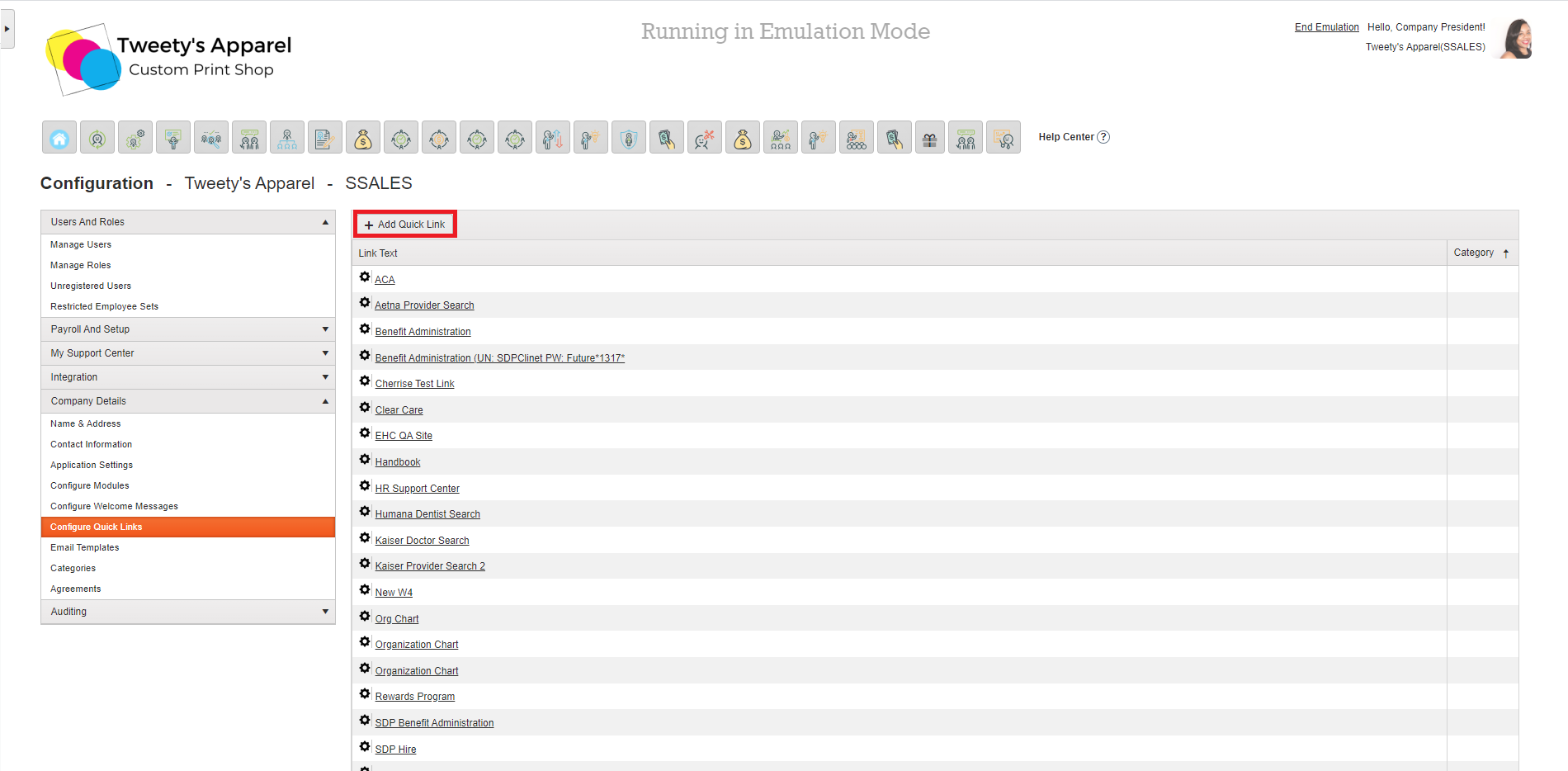The image size is (1568, 771).
Task: Click the Link Text column header
Action: pos(378,253)
